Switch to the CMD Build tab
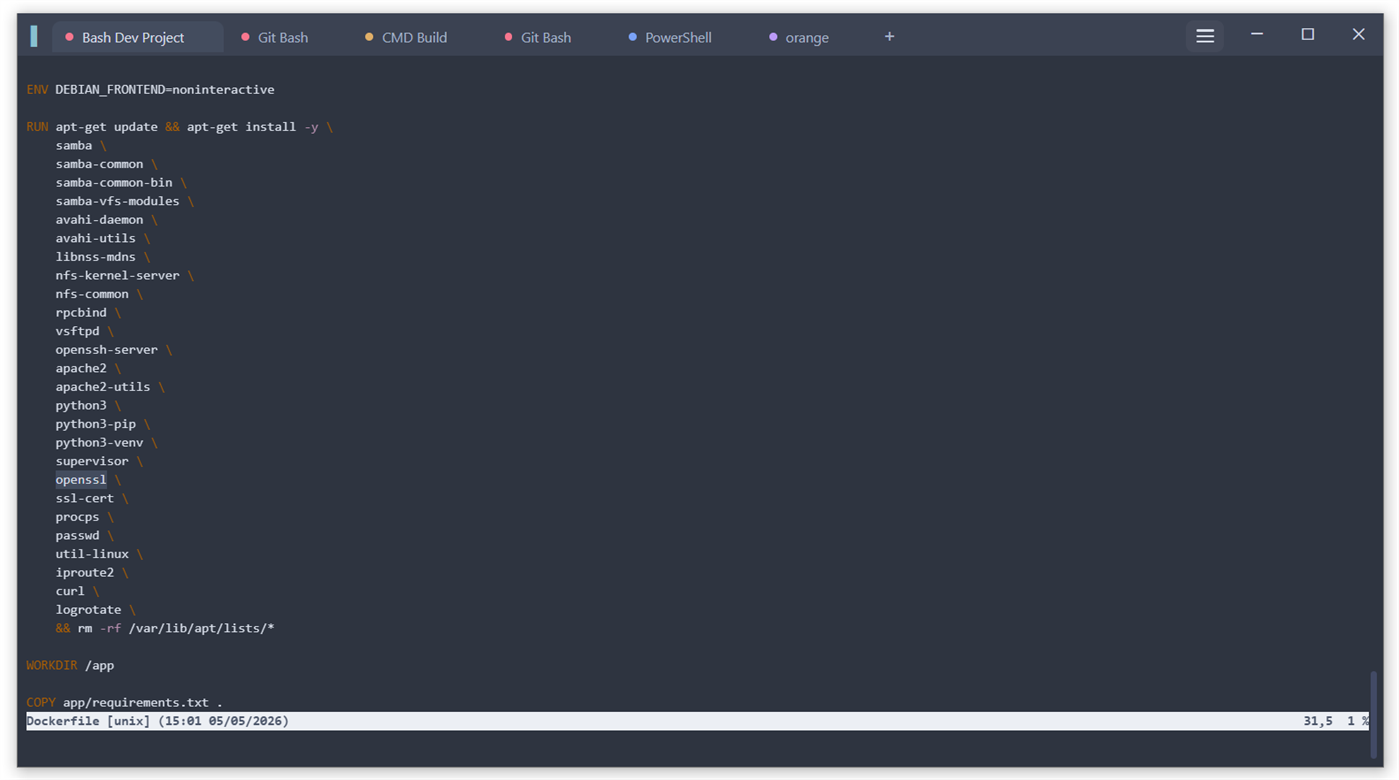The width and height of the screenshot is (1399, 780). [x=406, y=37]
